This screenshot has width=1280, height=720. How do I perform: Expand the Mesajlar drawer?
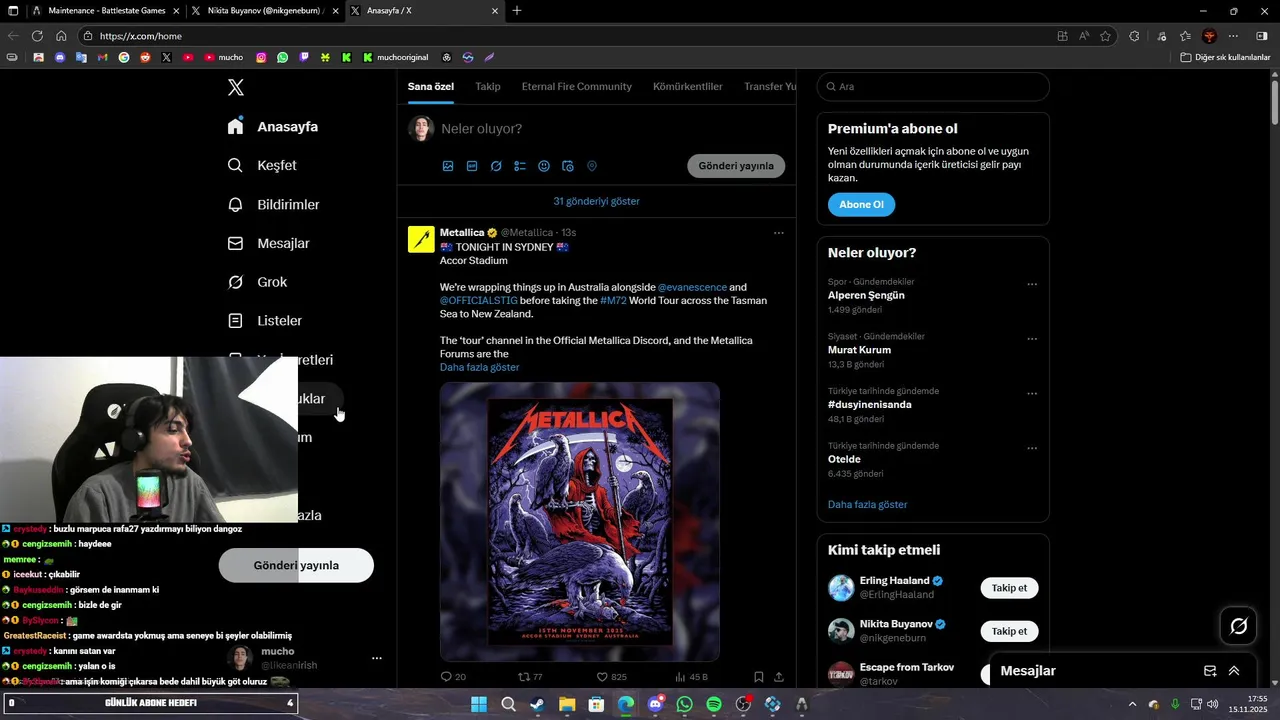pyautogui.click(x=1234, y=671)
